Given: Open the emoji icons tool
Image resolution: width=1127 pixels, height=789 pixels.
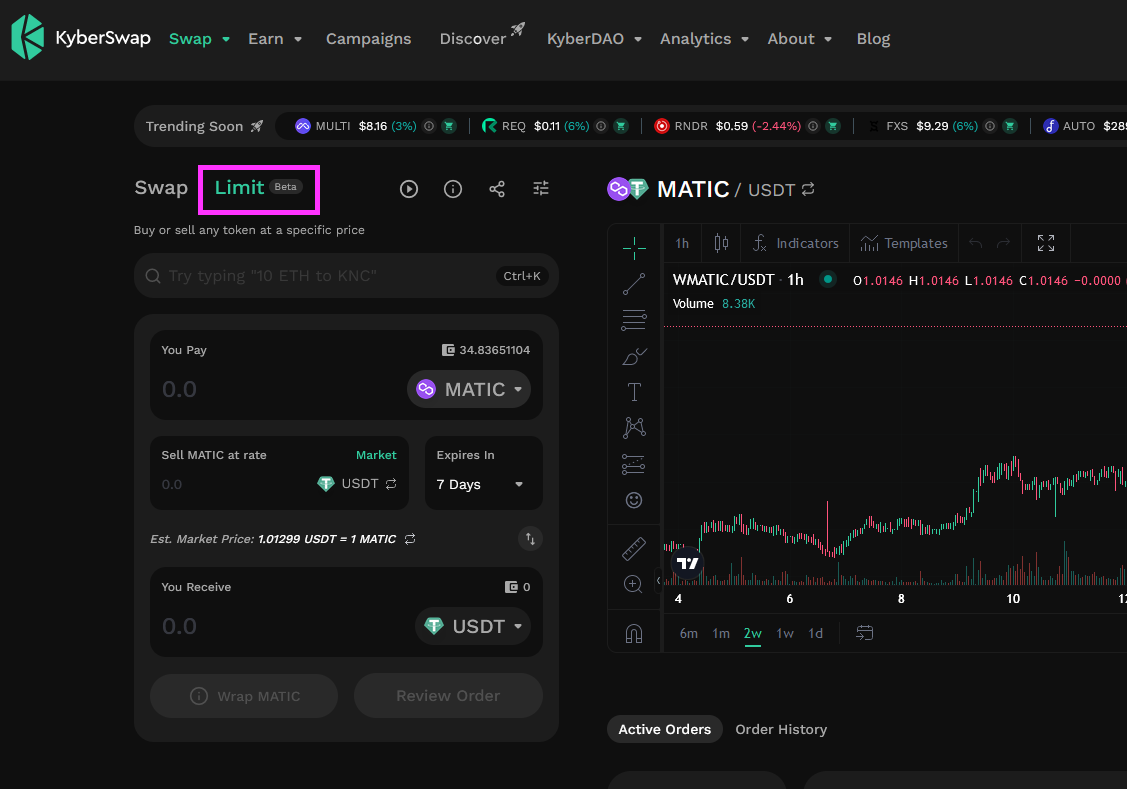Looking at the screenshot, I should (x=634, y=500).
